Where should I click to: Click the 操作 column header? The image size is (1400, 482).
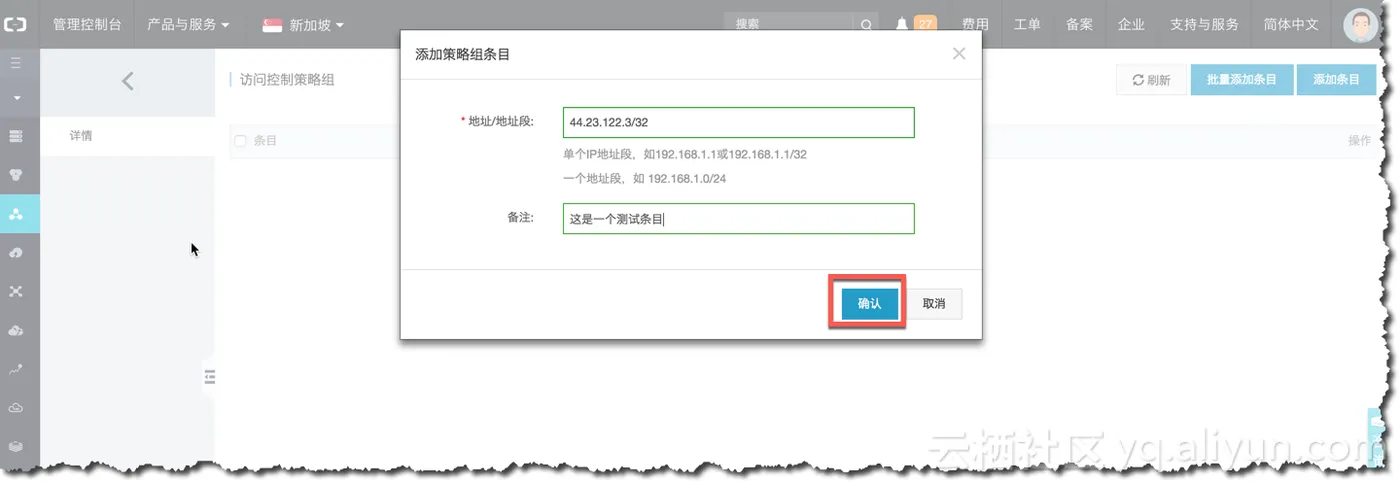[1359, 141]
